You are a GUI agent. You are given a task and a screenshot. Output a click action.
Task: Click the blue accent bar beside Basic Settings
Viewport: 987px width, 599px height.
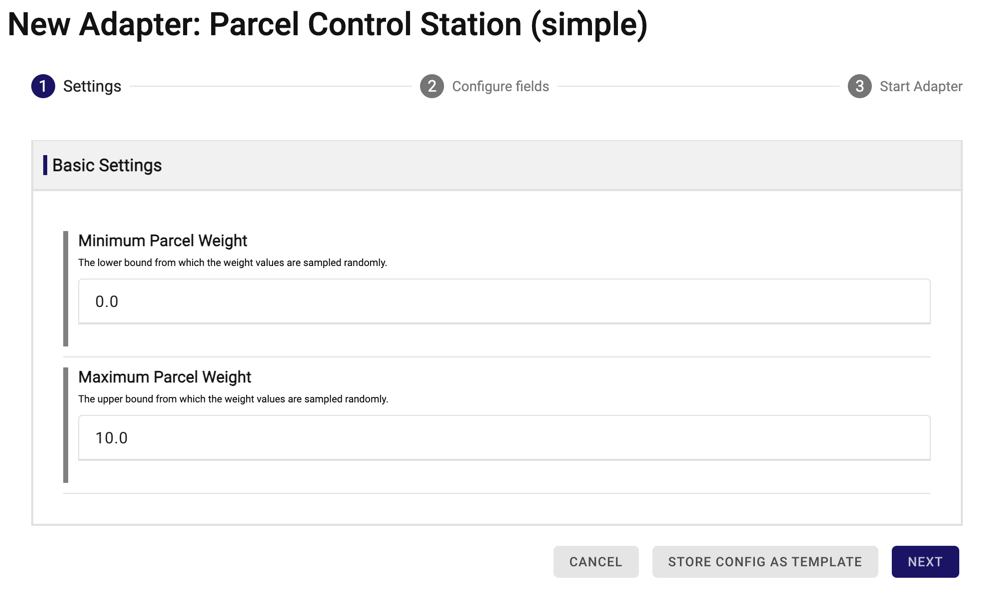point(45,165)
